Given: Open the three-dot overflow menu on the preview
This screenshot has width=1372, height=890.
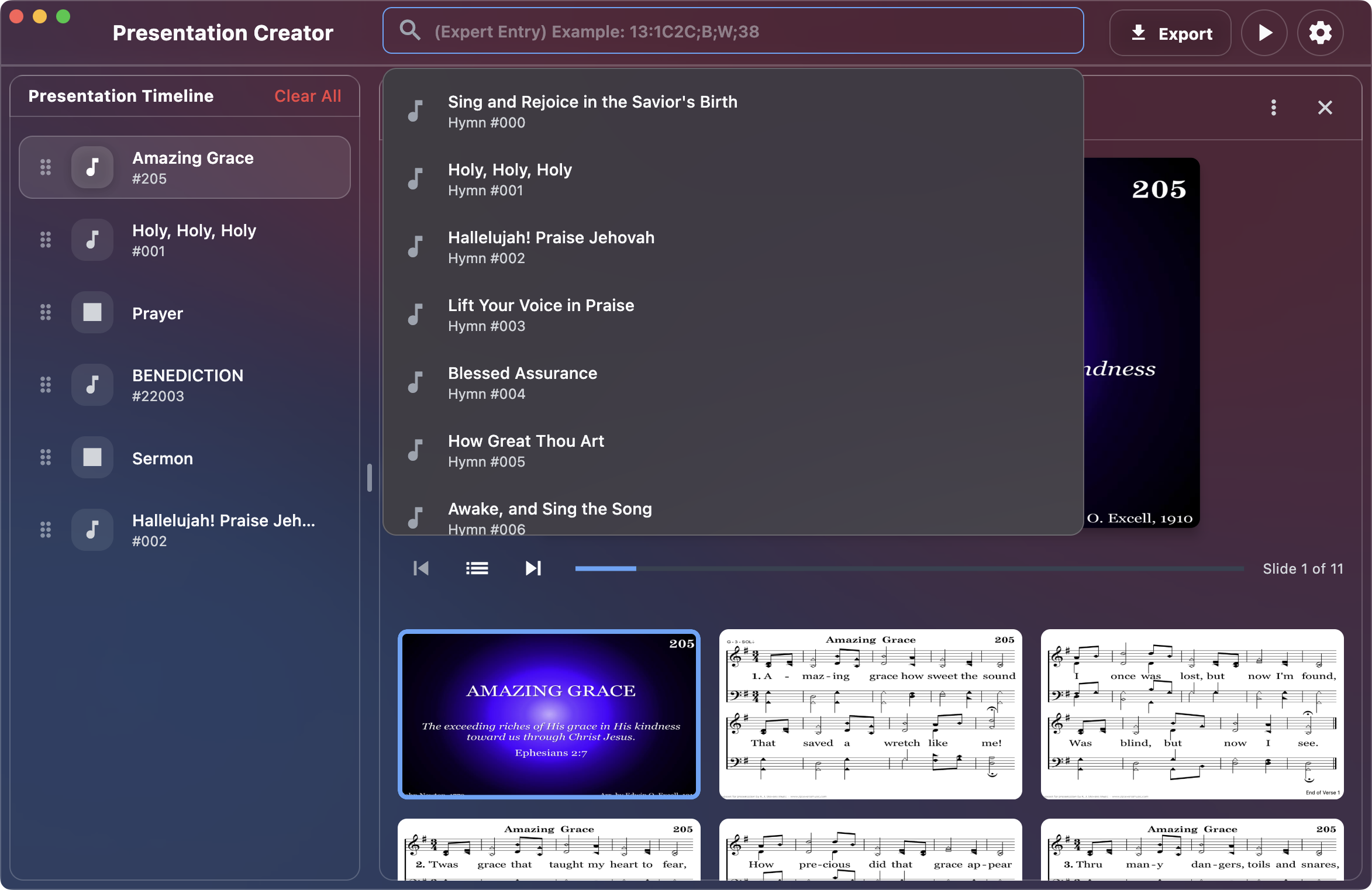Looking at the screenshot, I should pyautogui.click(x=1273, y=107).
